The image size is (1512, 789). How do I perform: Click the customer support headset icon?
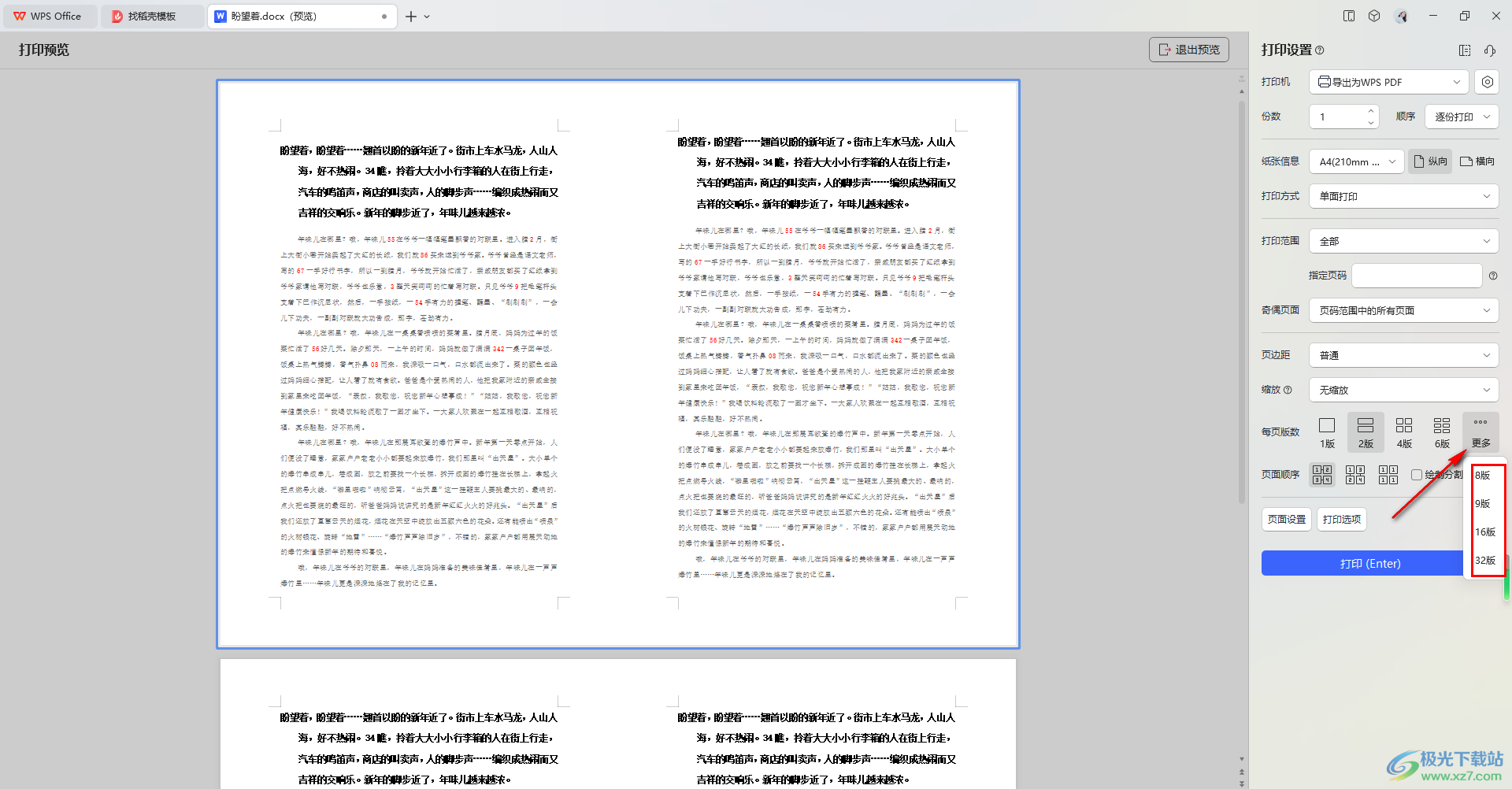click(x=1490, y=50)
